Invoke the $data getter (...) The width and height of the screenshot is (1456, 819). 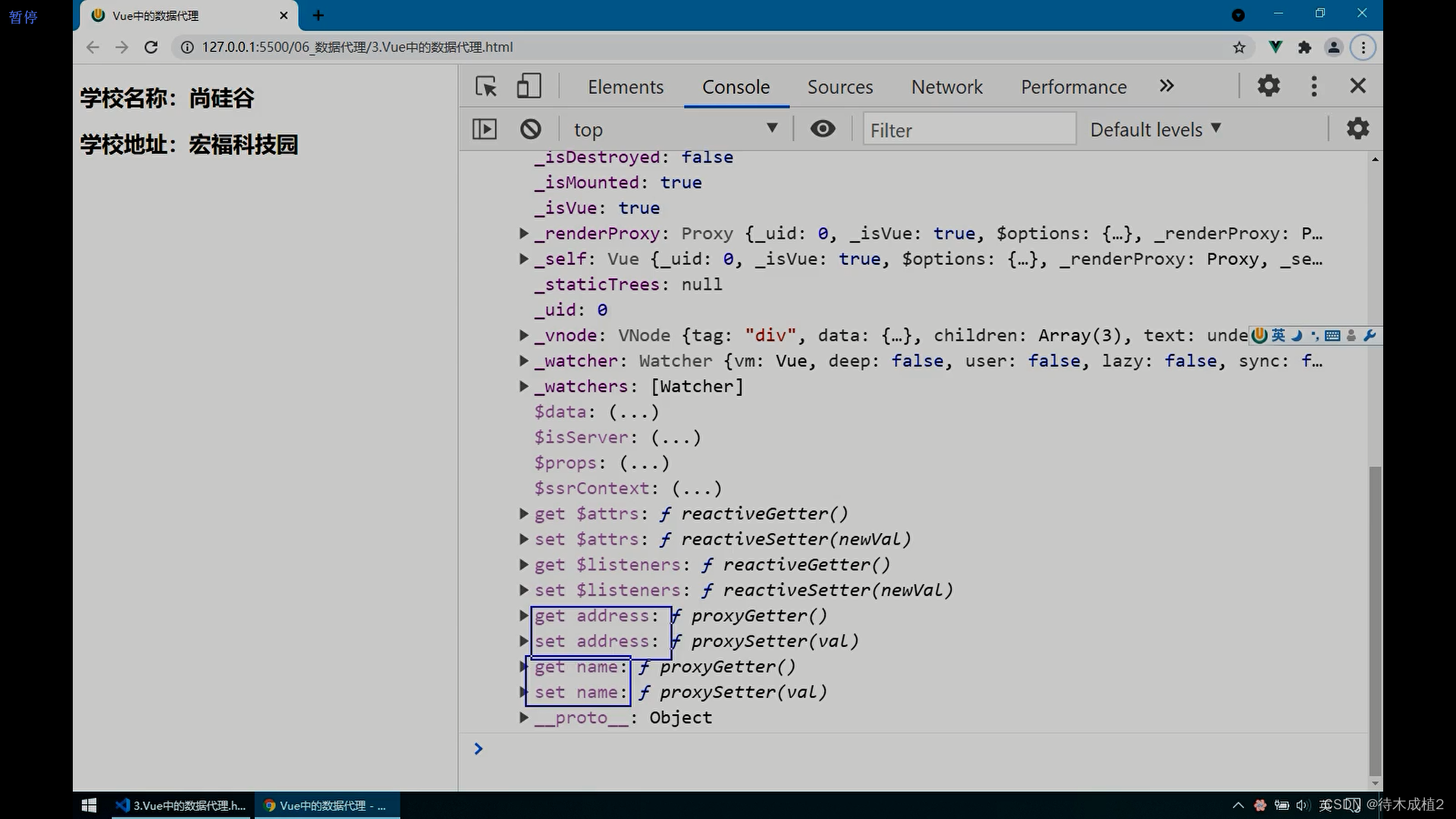click(634, 412)
